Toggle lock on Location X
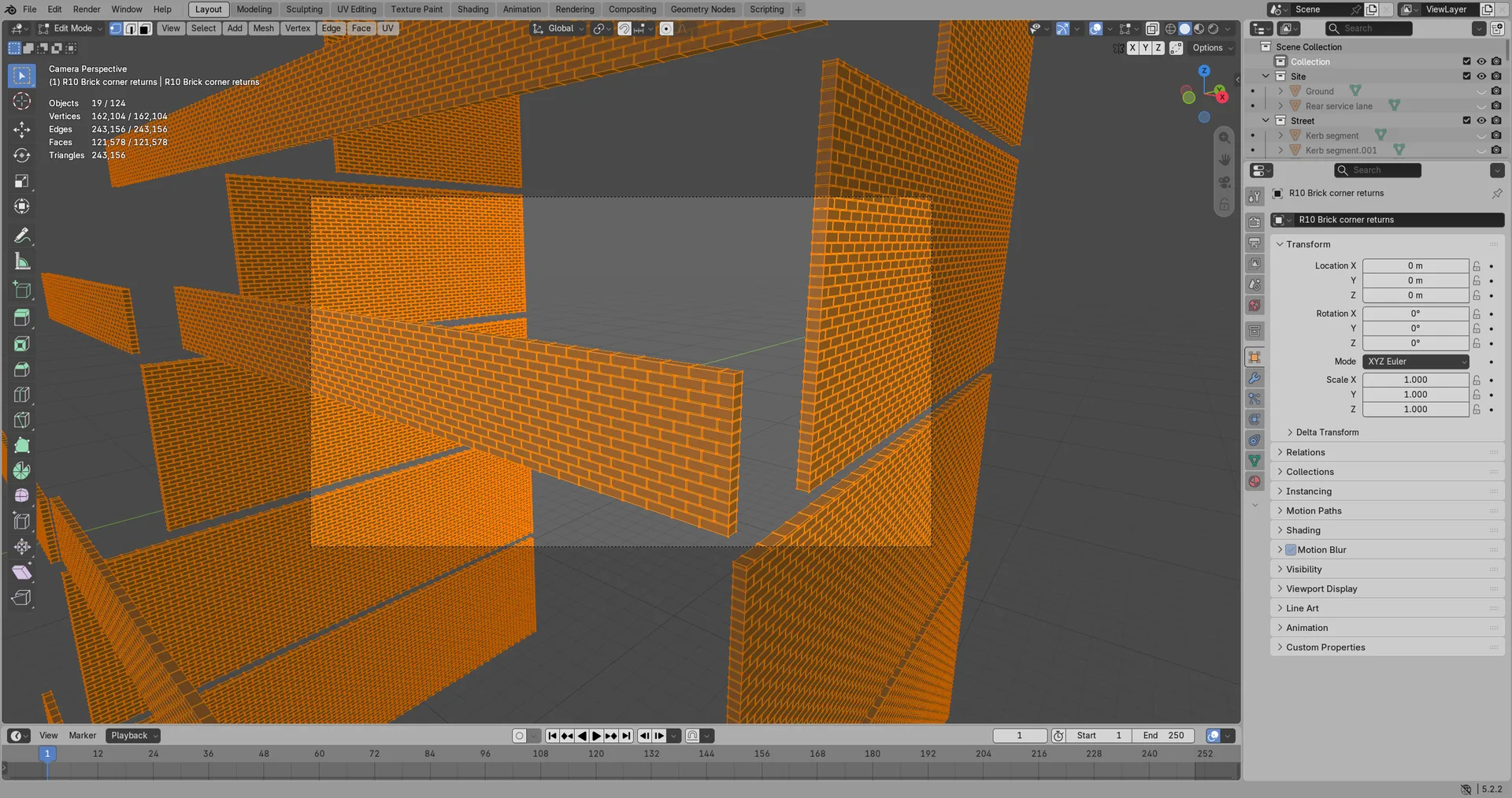 1477,266
